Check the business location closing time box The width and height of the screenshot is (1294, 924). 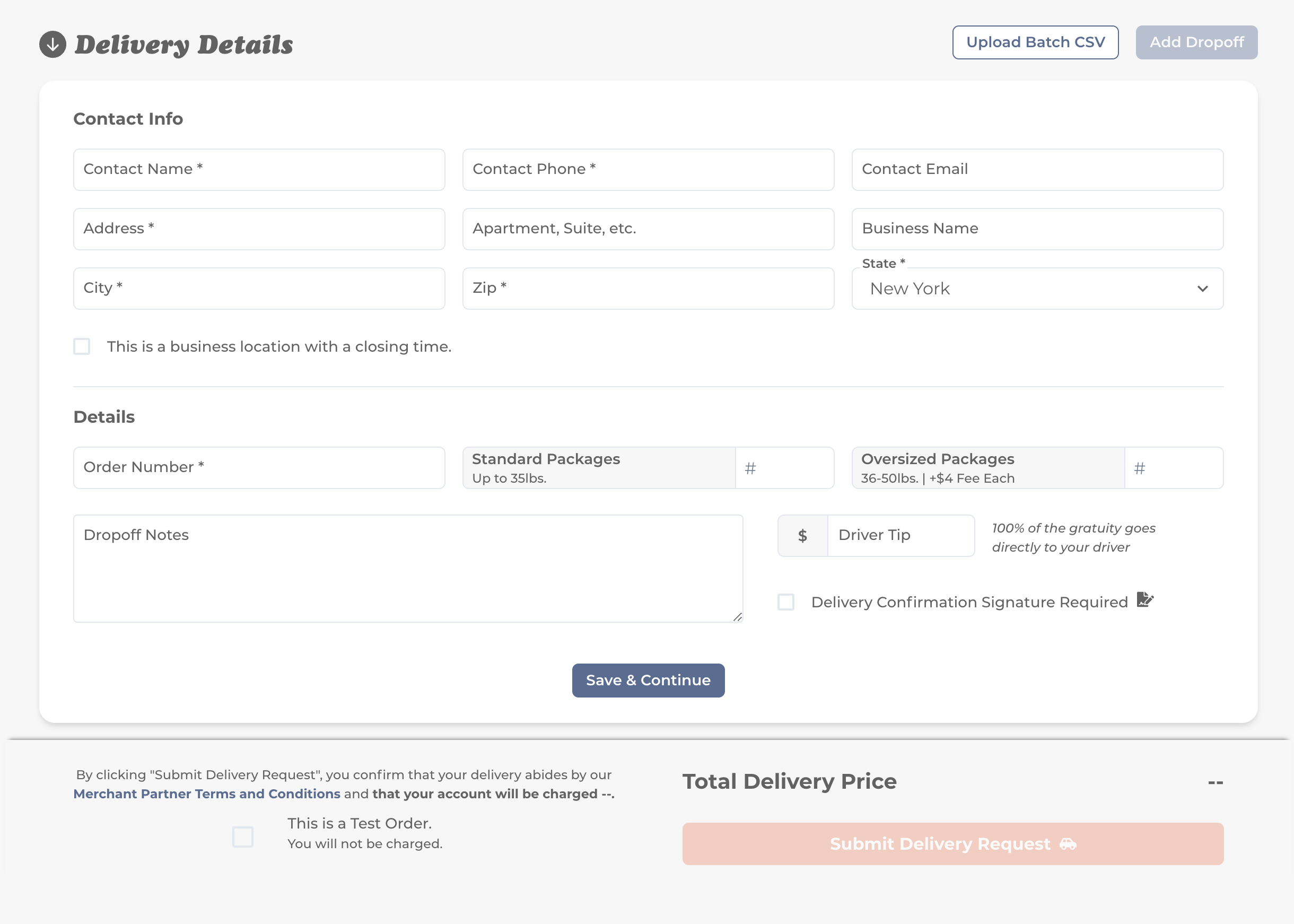coord(82,346)
